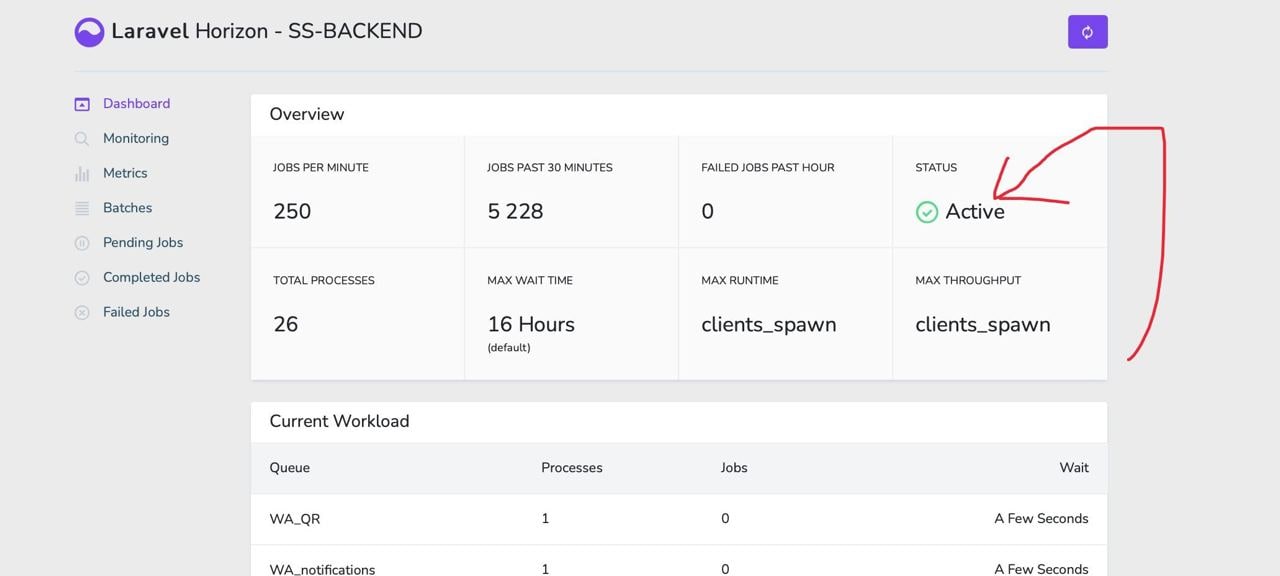Click the Current Workload panel heading
This screenshot has width=1280, height=576.
pos(339,421)
